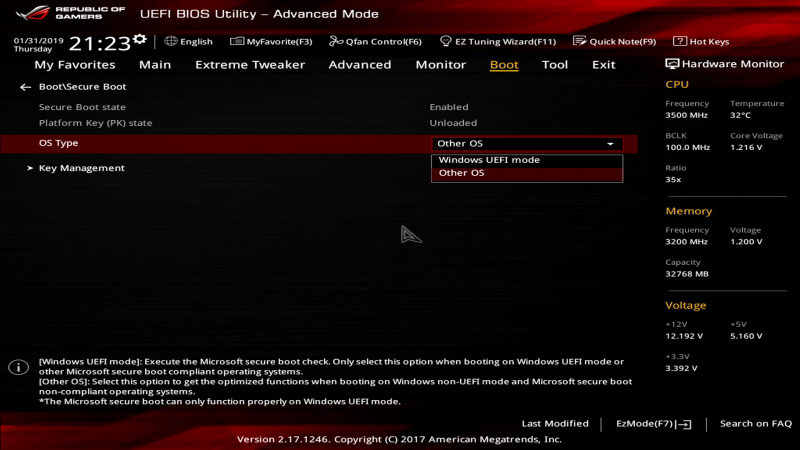Click the Hardware Monitor screen icon
Viewport: 800px width, 450px height.
click(672, 64)
